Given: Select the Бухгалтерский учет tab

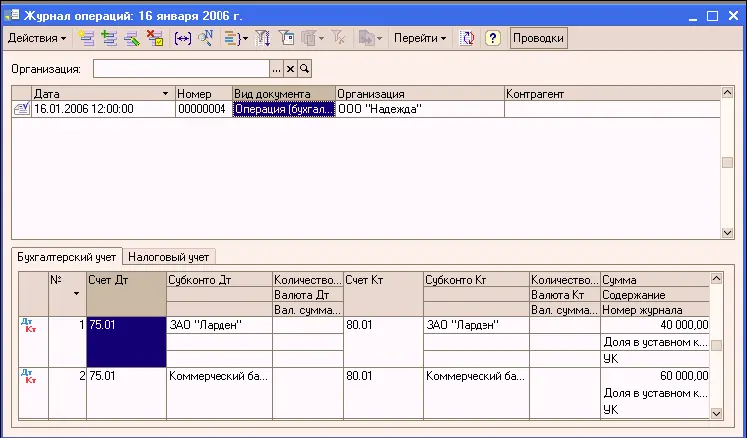Looking at the screenshot, I should (68, 257).
